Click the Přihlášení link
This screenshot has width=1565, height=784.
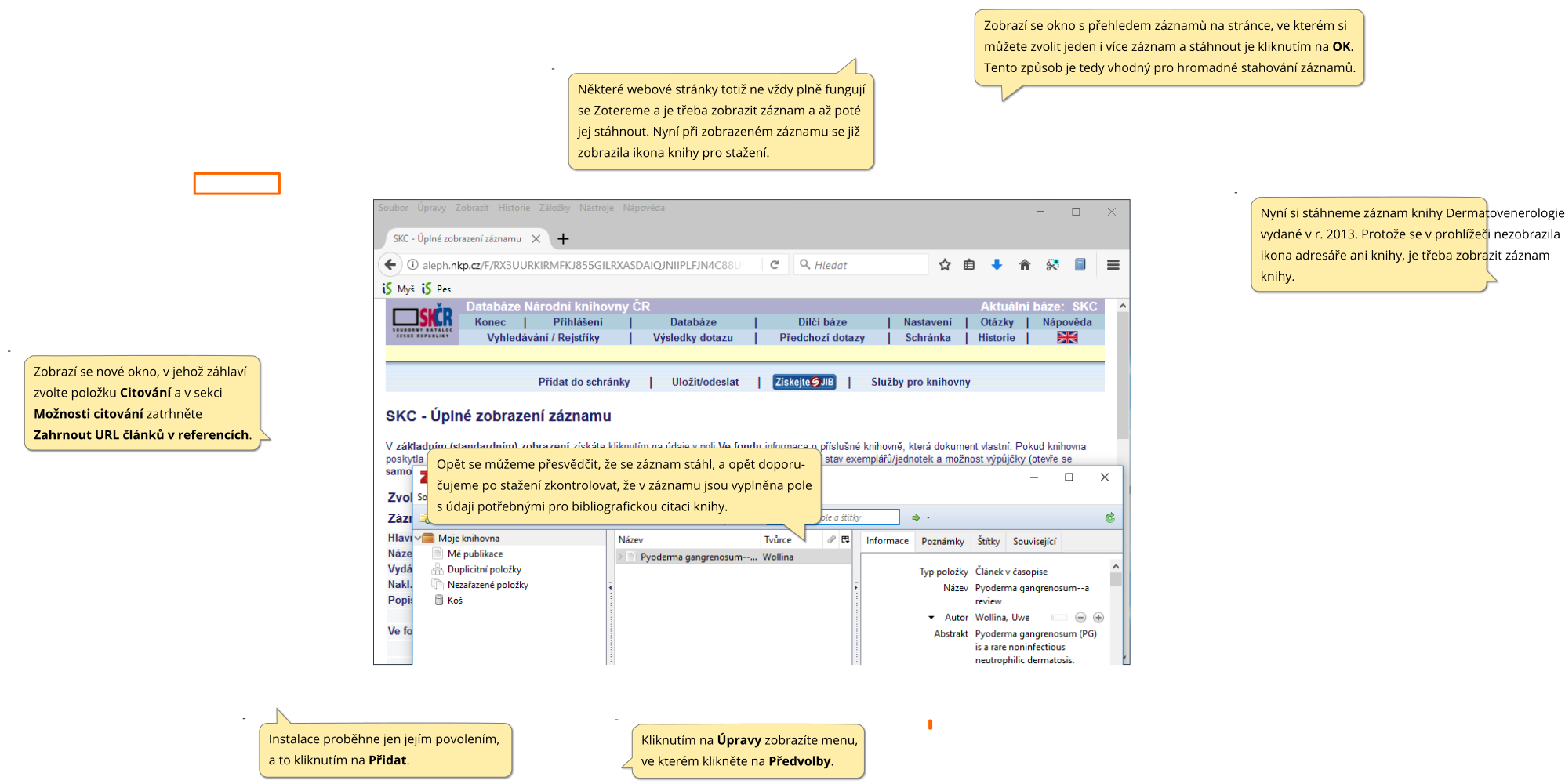point(578,322)
